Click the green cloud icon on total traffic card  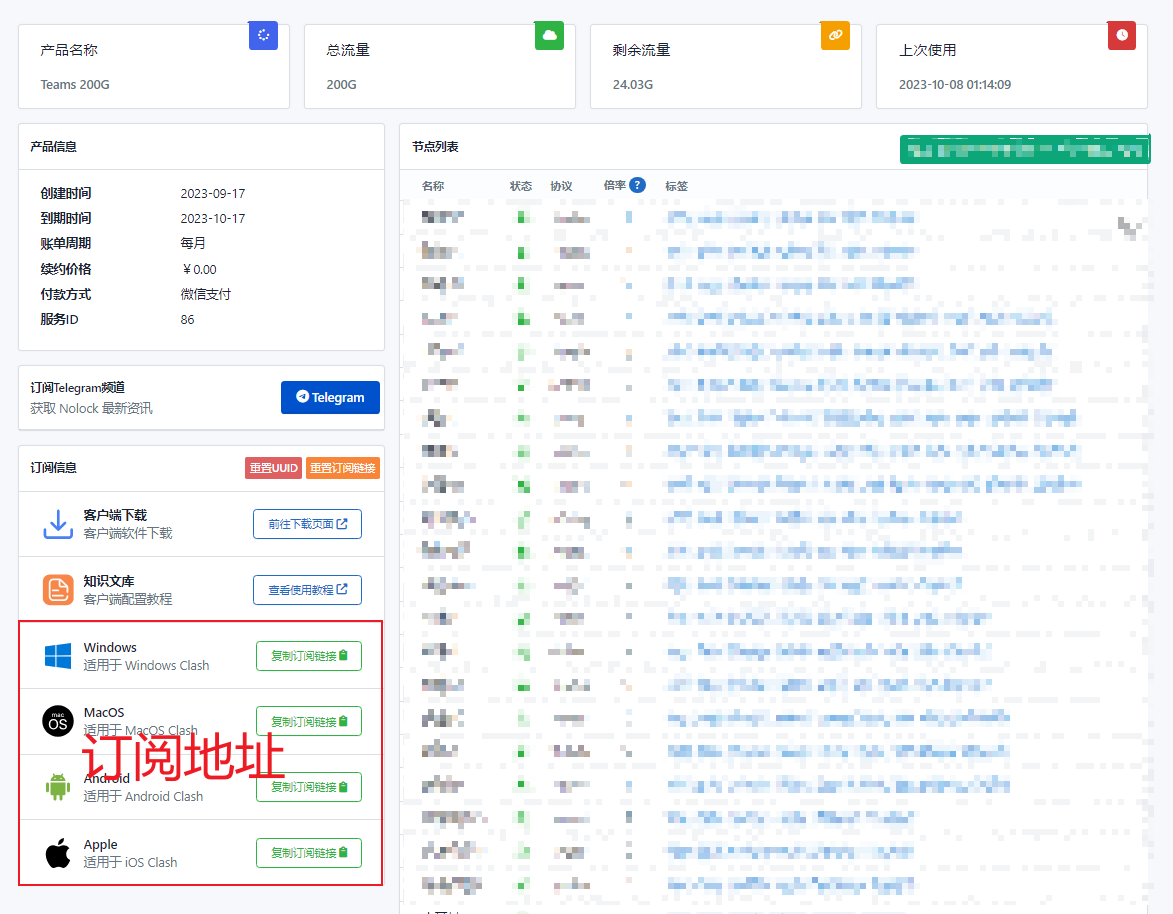(x=549, y=35)
